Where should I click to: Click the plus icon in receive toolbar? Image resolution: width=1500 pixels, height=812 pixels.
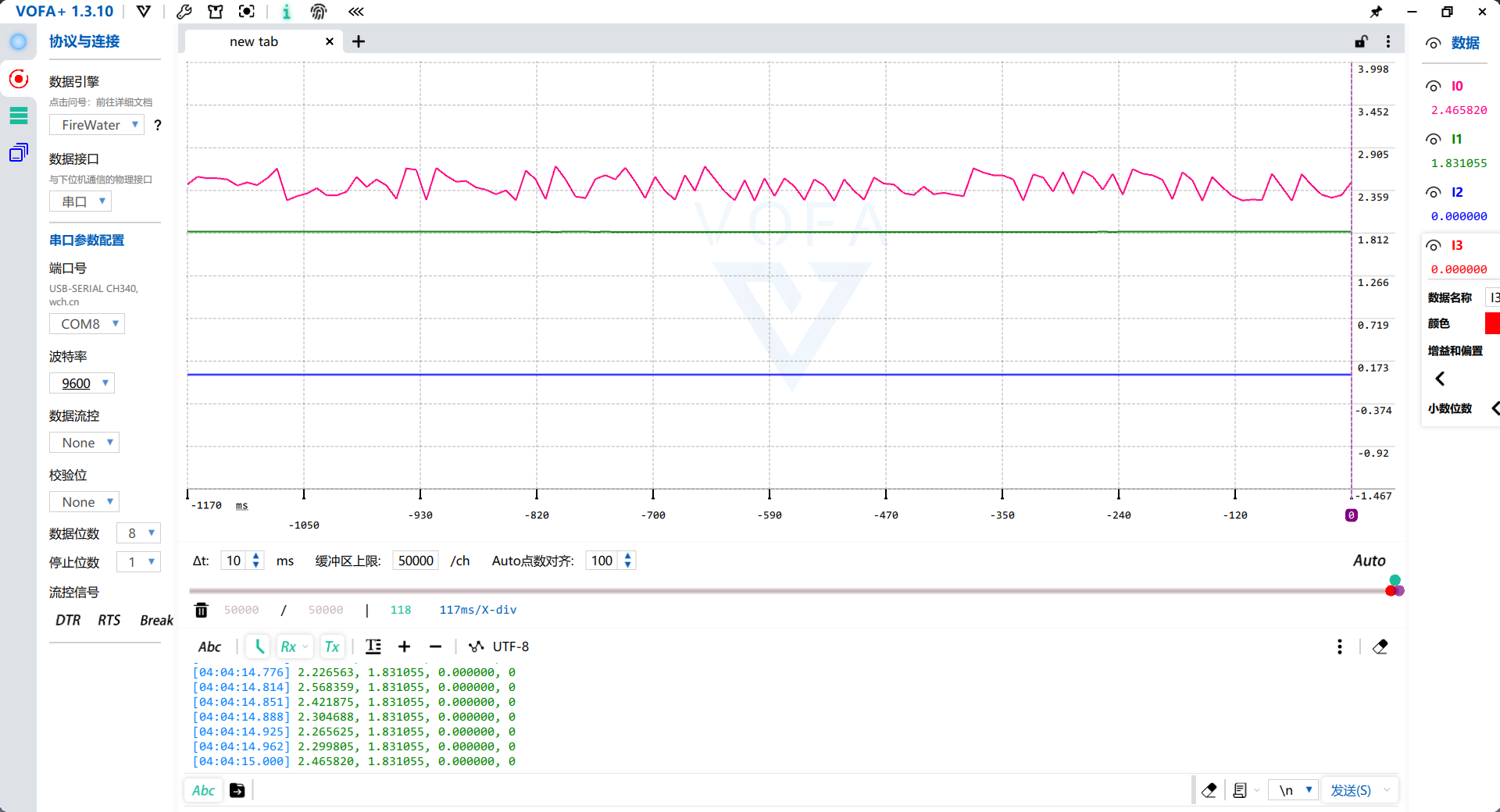pyautogui.click(x=404, y=646)
